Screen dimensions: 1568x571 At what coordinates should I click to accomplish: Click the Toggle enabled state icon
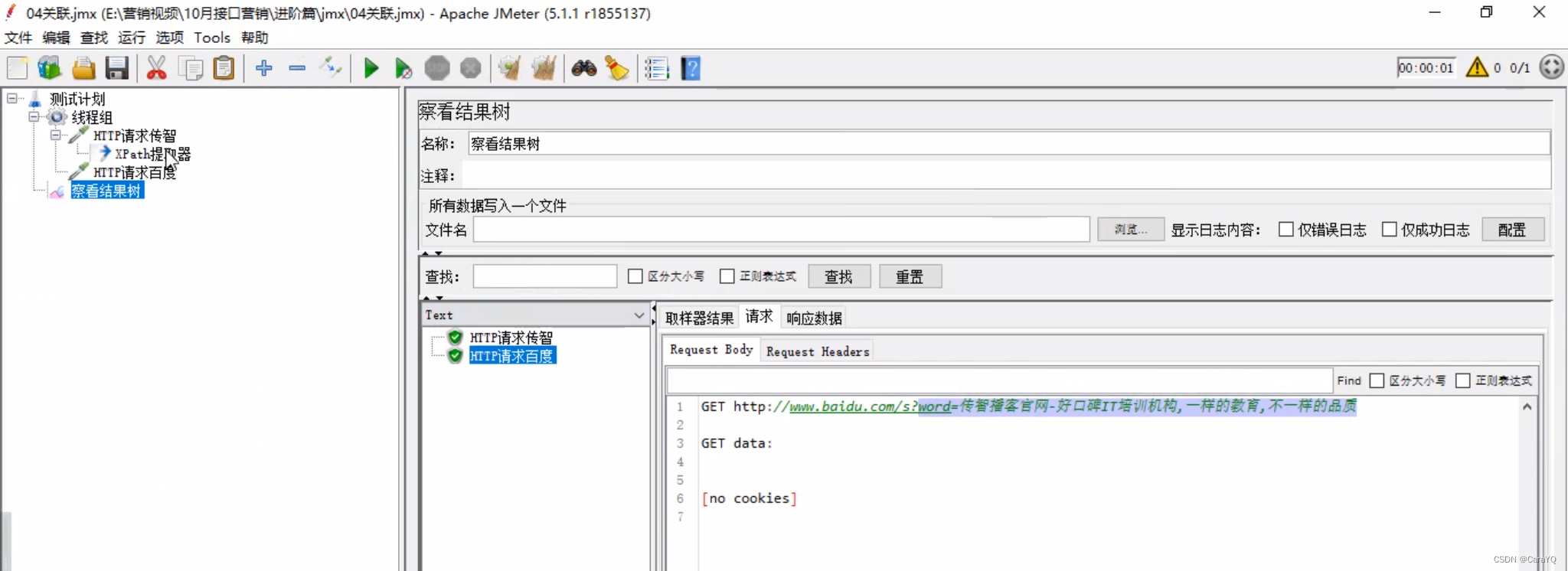click(331, 68)
